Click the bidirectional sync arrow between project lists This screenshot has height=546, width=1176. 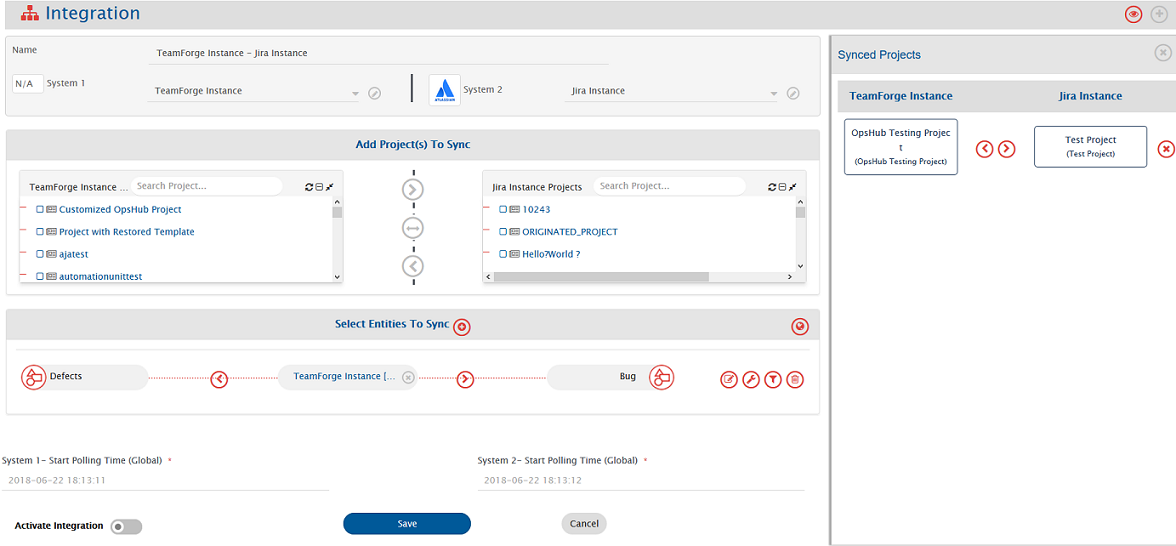coord(412,228)
